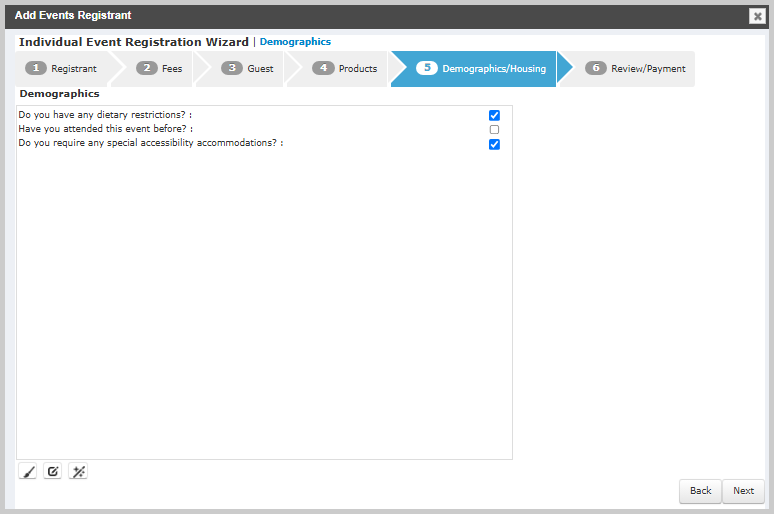Jump to step 6 Review/Payment
Screen dimensions: 774x514
[635, 69]
